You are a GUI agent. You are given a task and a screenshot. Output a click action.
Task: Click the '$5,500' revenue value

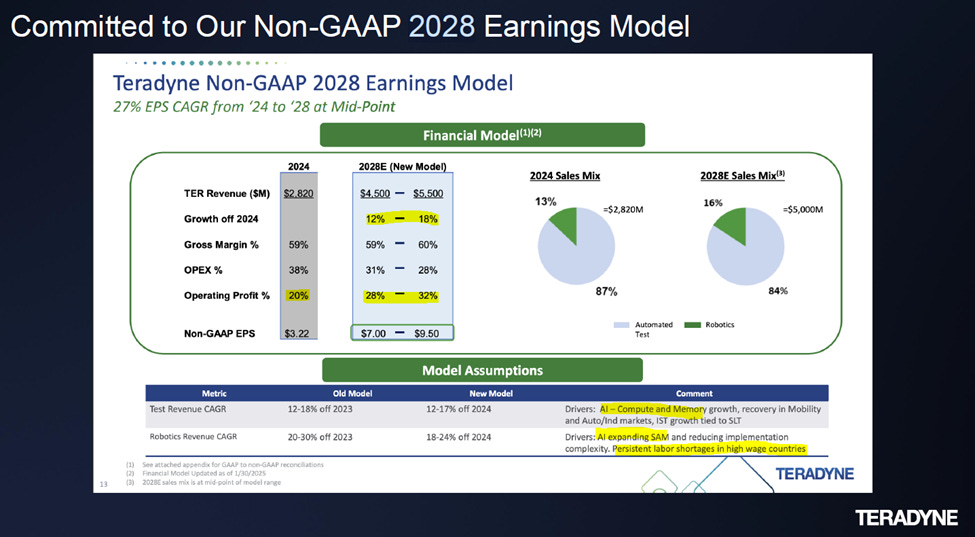(x=428, y=193)
